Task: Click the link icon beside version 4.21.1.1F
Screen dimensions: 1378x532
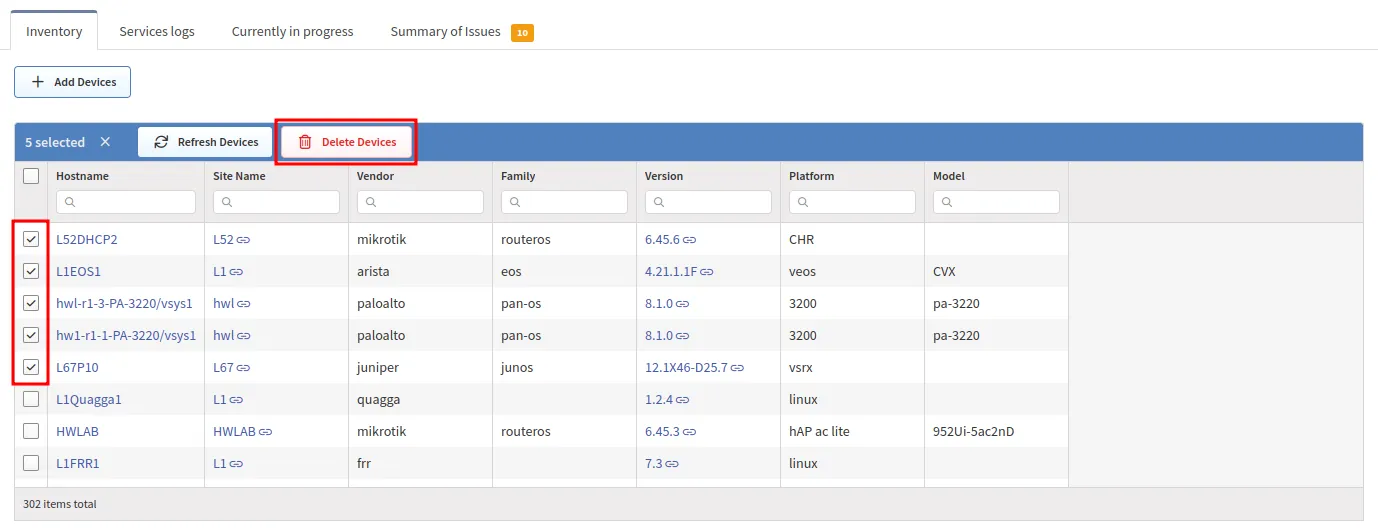Action: (x=707, y=272)
